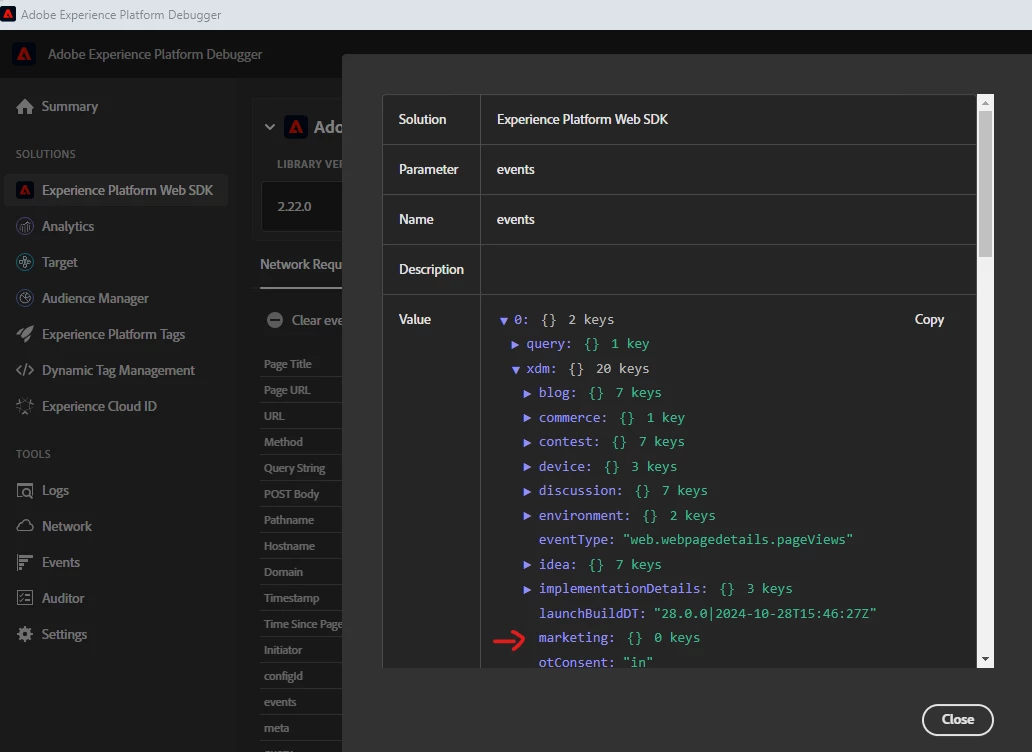This screenshot has width=1032, height=752.
Task: Close the parameter details dialog
Action: (x=957, y=719)
